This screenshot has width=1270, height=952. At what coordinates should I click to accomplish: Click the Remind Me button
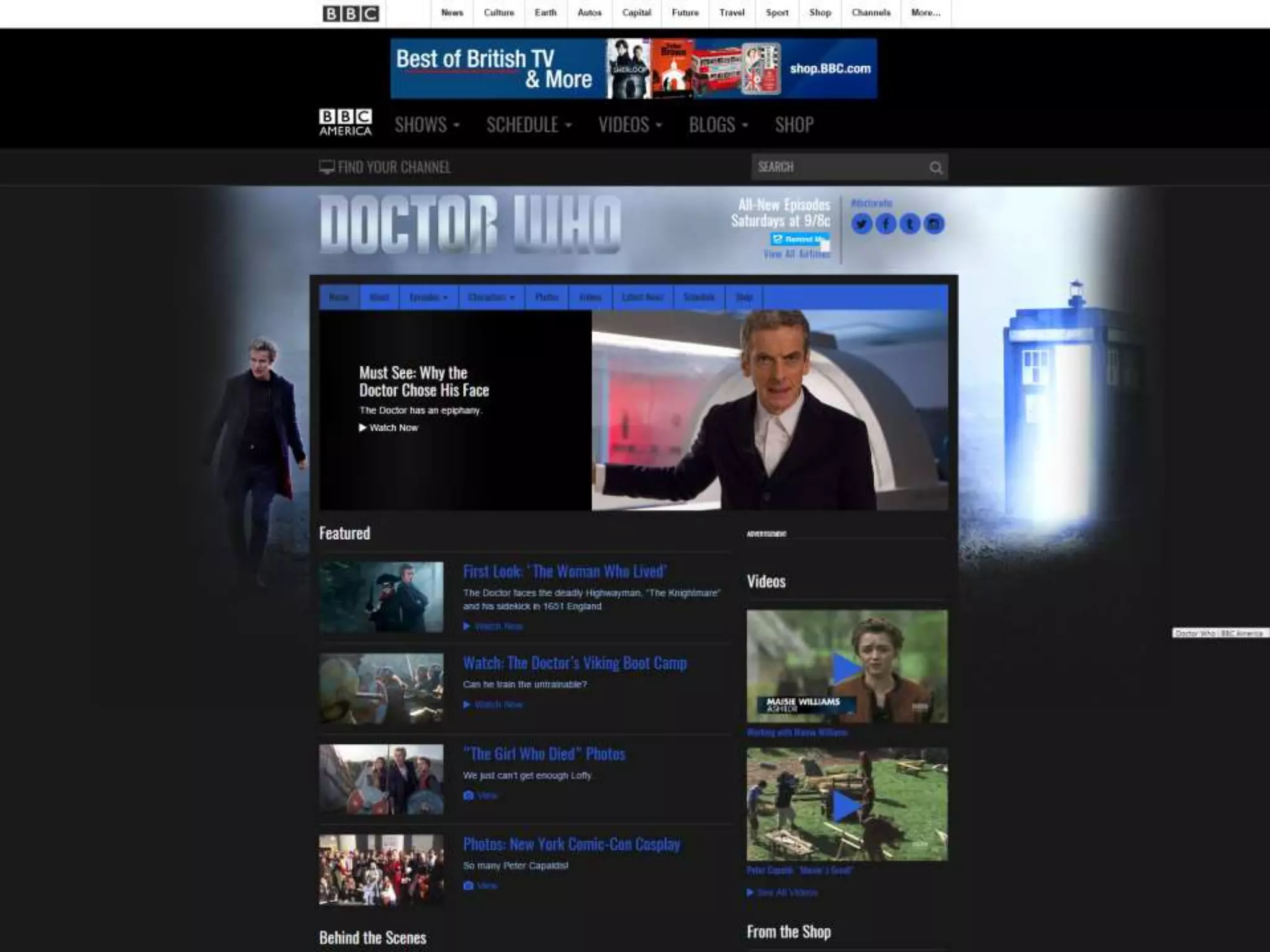point(799,239)
